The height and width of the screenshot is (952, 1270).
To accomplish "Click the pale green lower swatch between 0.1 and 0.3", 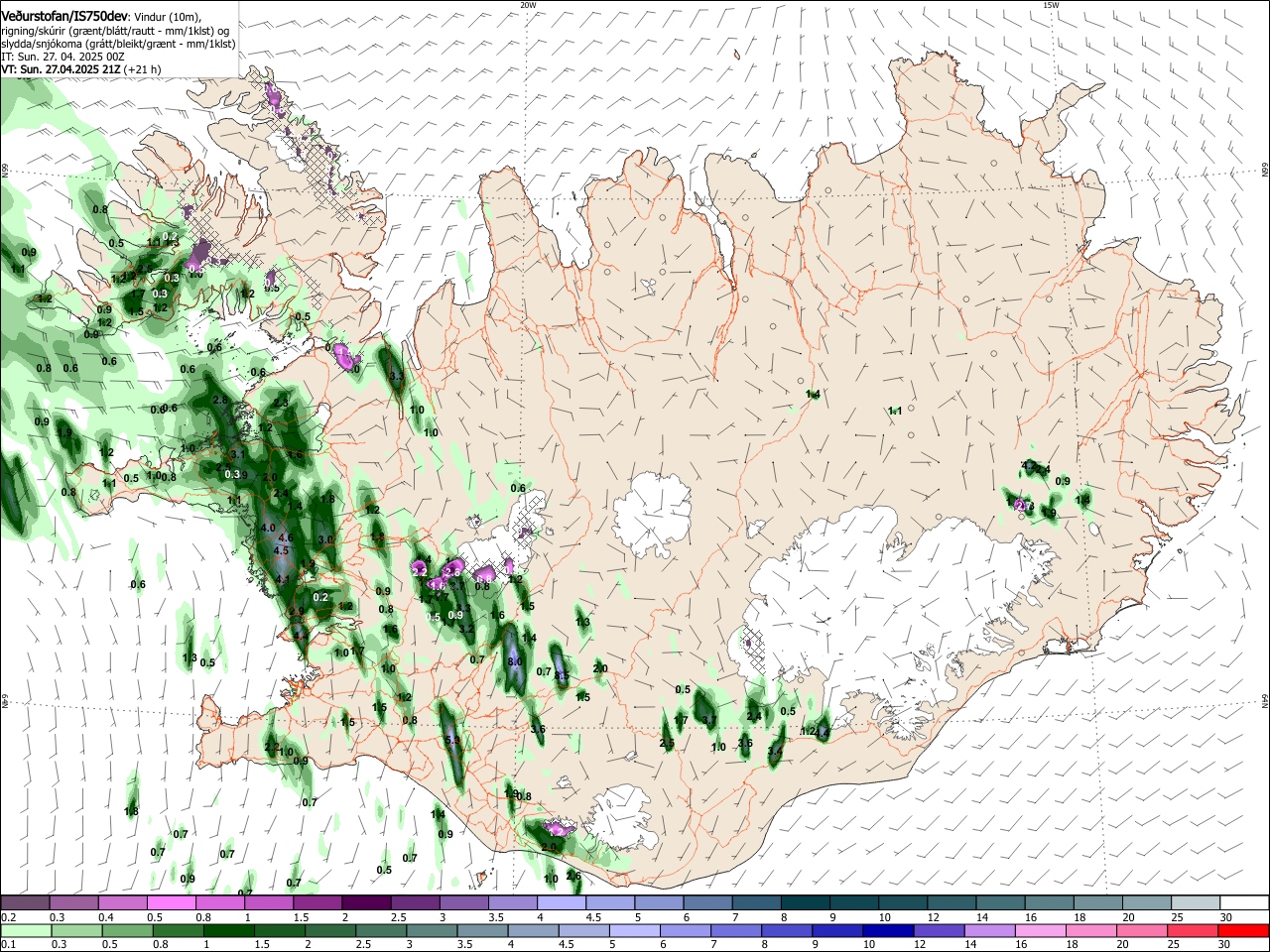I will click(x=26, y=930).
